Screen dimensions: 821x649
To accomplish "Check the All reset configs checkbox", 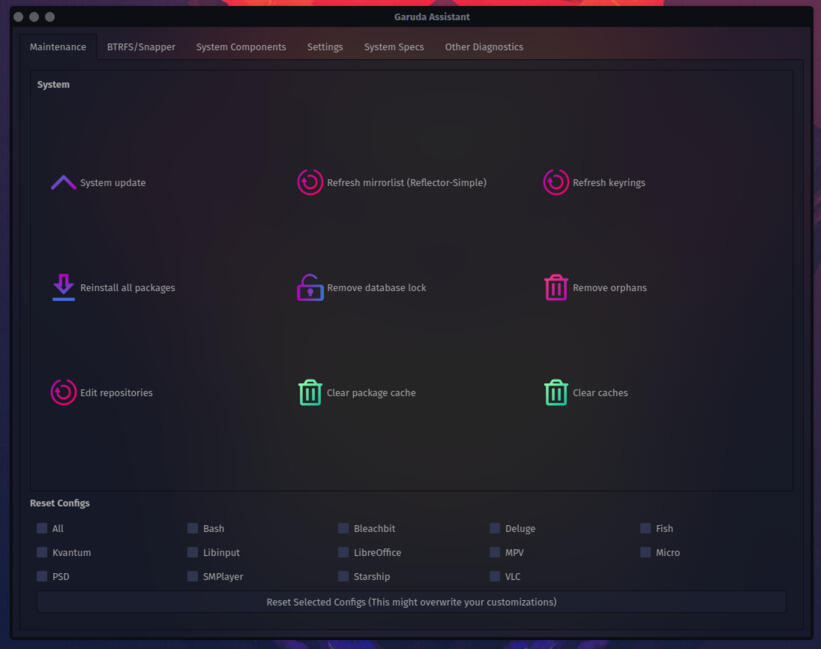I will [x=42, y=528].
